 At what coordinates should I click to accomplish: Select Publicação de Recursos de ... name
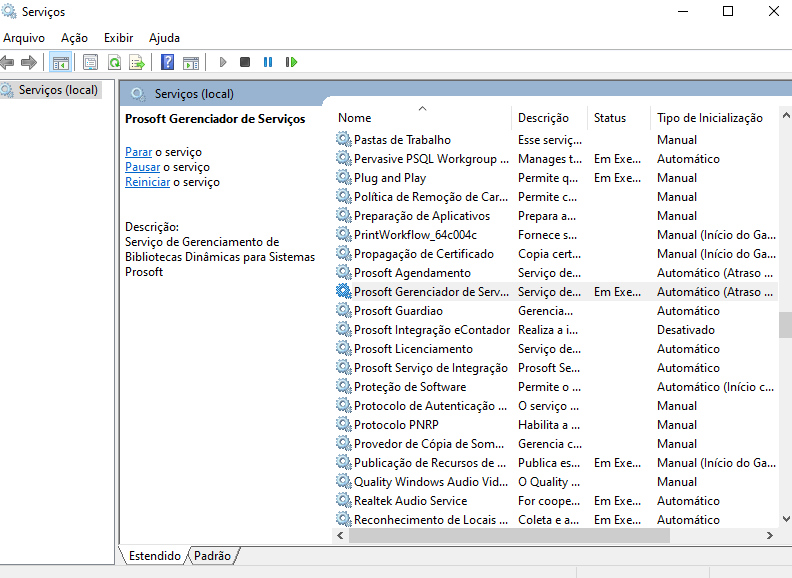pyautogui.click(x=430, y=463)
